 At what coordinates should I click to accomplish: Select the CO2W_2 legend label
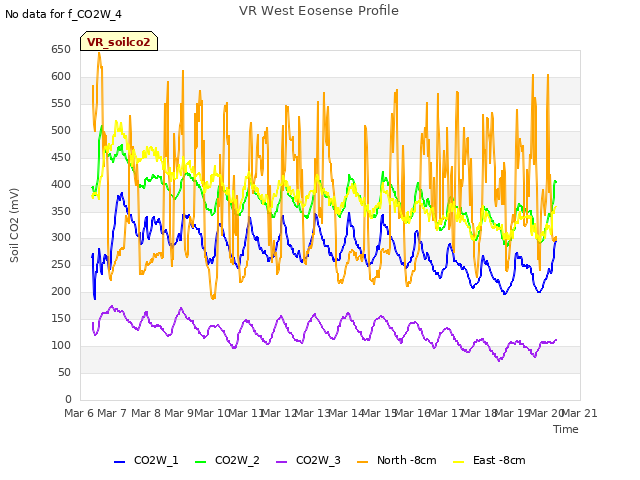coord(237,460)
